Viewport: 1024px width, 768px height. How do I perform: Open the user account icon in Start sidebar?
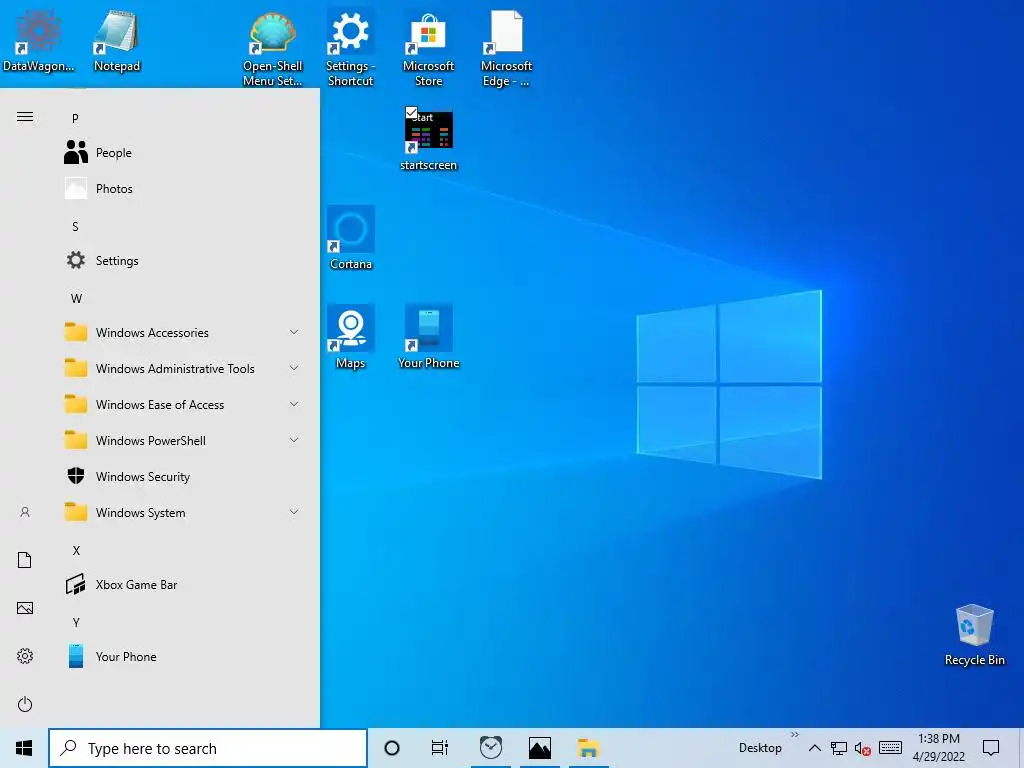(x=25, y=513)
